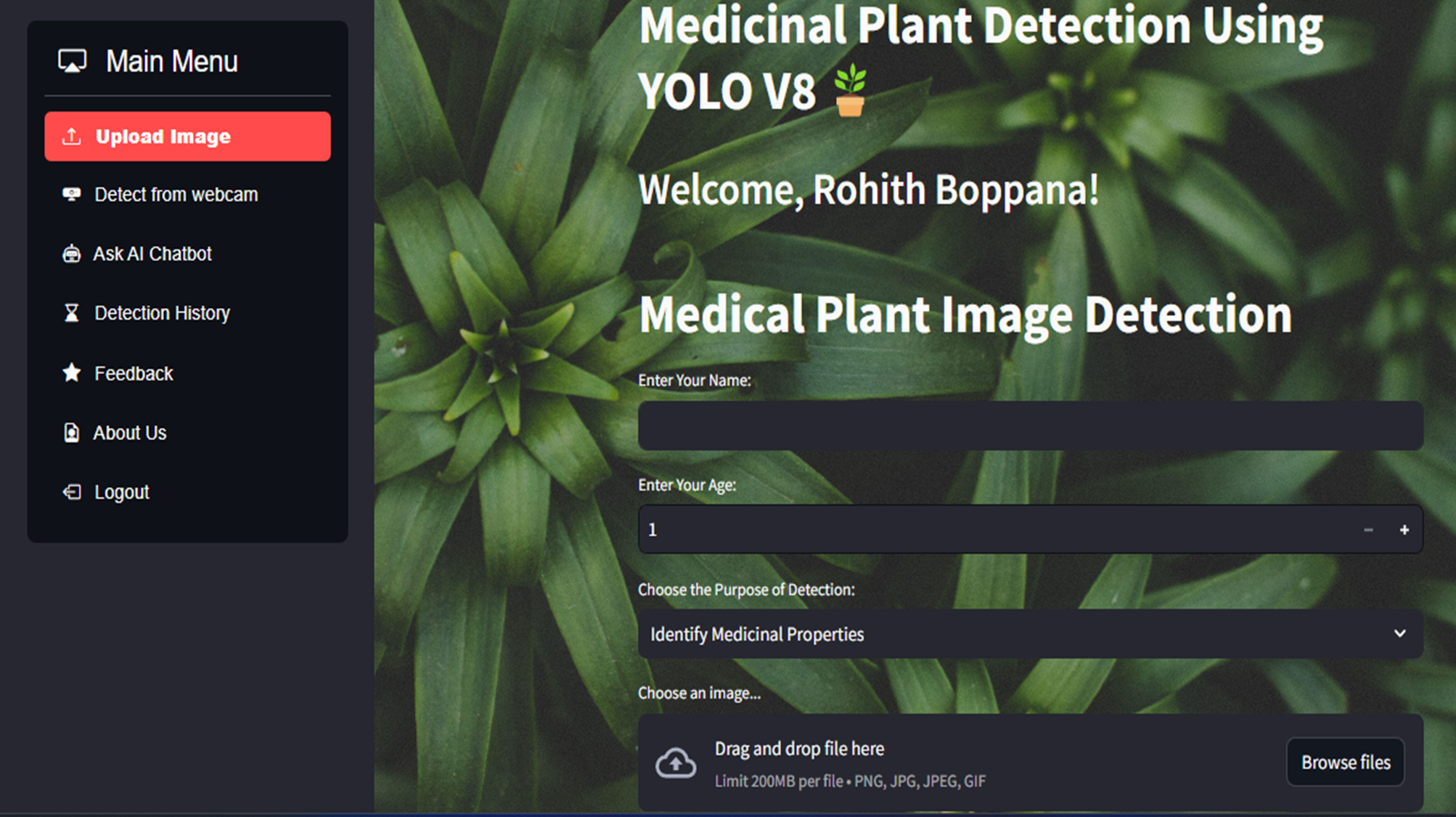Go to Detection History page
Viewport: 1456px width, 817px height.
[163, 313]
